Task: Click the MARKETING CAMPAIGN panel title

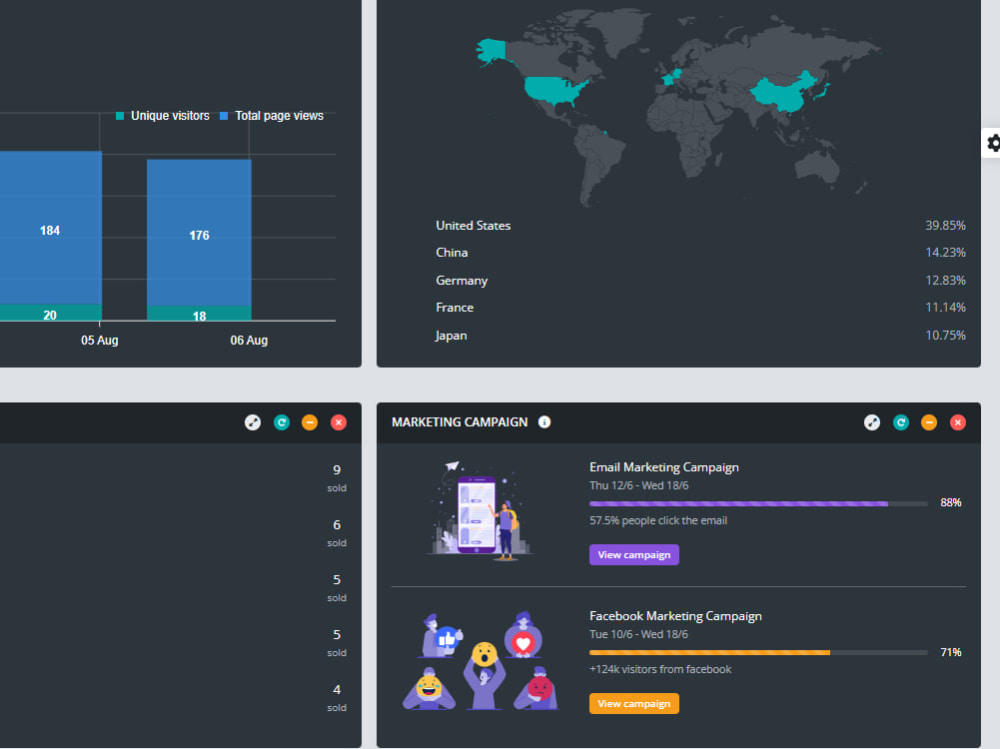Action: coord(459,422)
